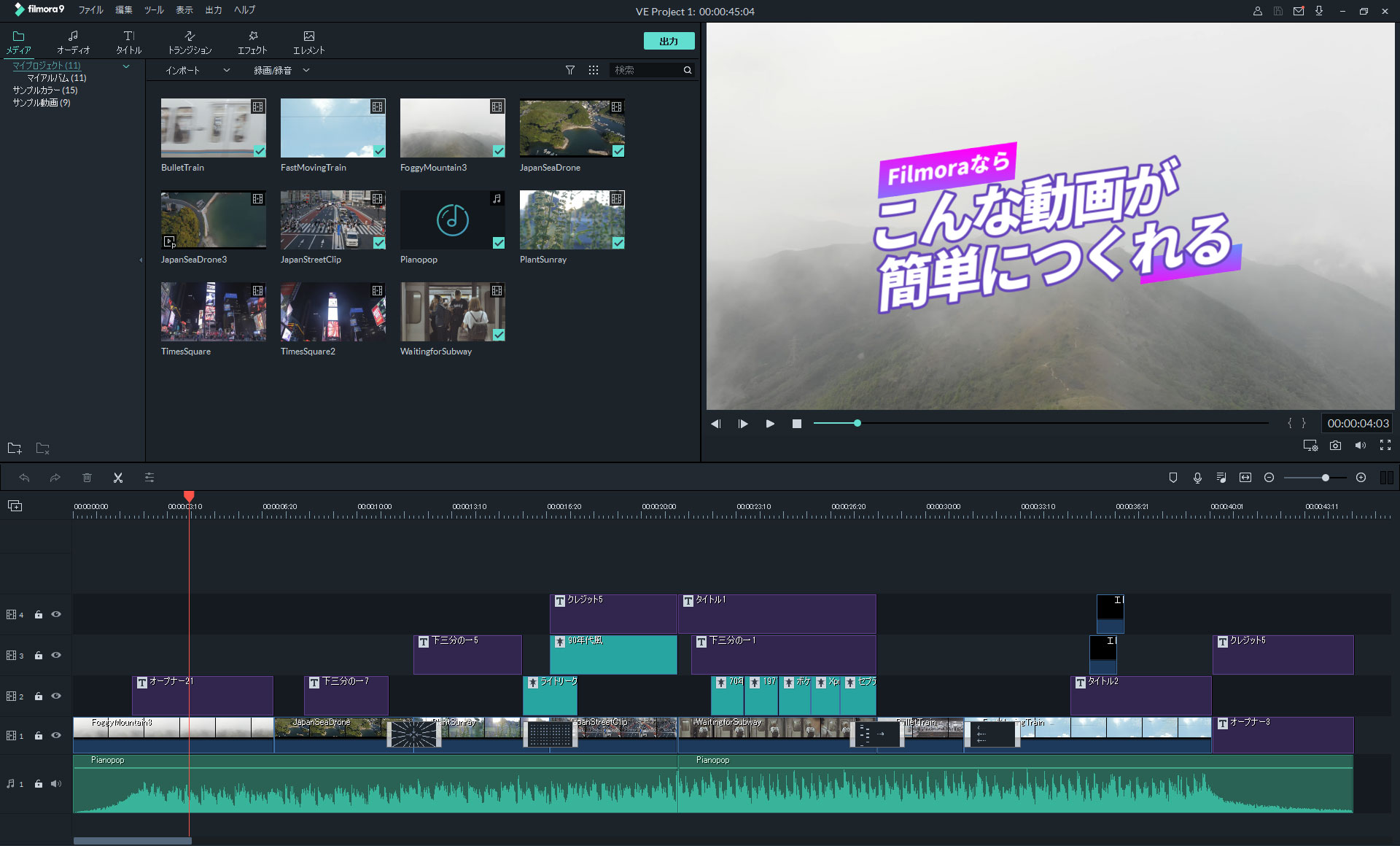Delete the selected clip with trash icon

[x=87, y=478]
